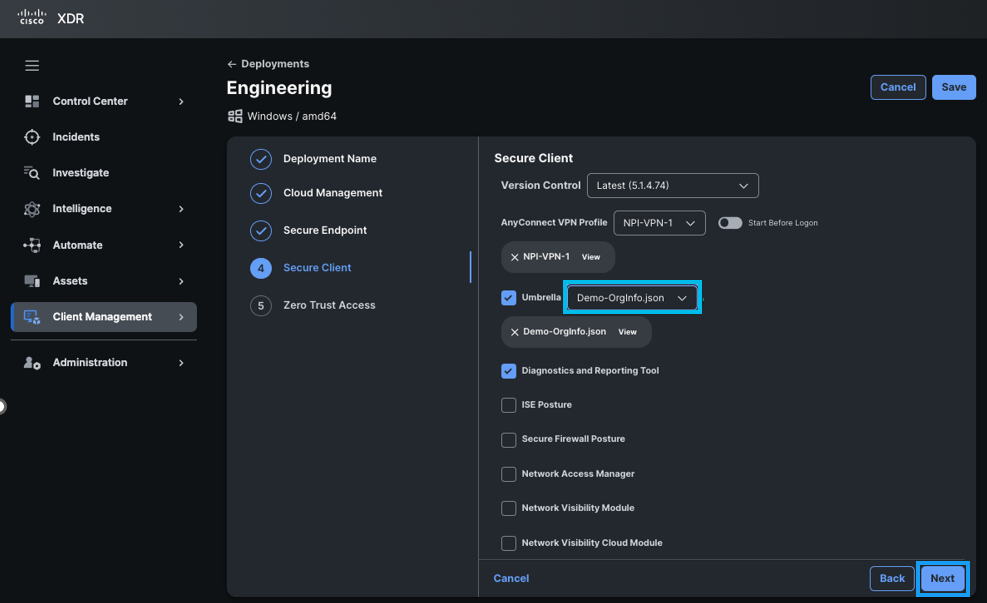Open the Umbrella Demo-OrgInfo.json dropdown
This screenshot has width=987, height=603.
632,298
